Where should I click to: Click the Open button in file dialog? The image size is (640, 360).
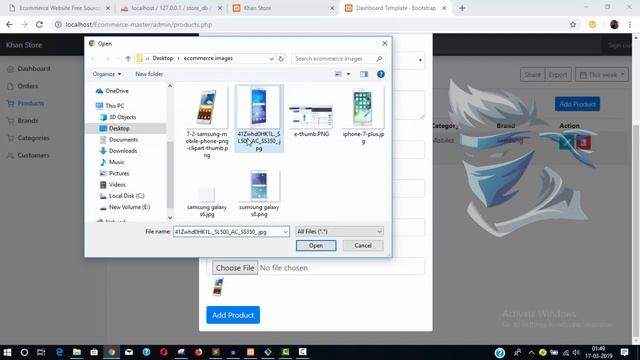click(316, 245)
